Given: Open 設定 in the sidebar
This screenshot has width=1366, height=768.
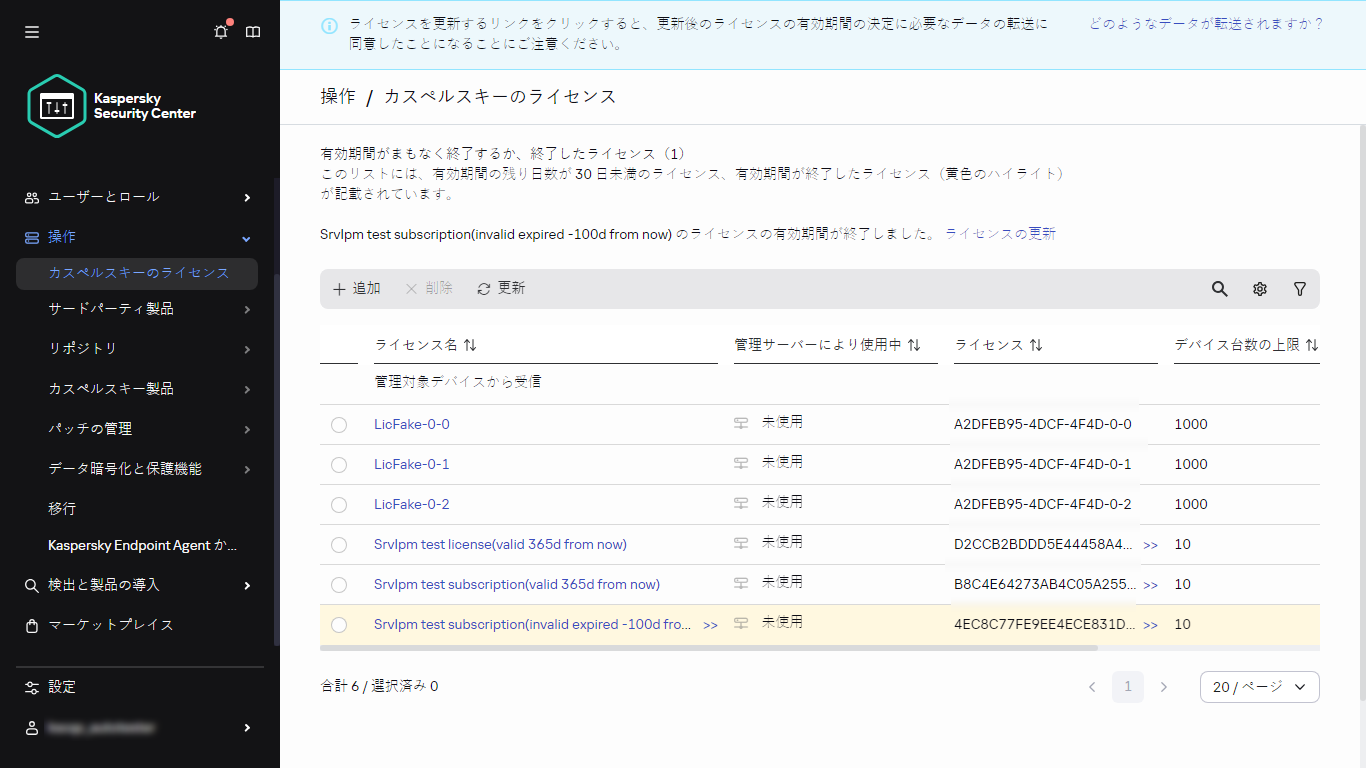Looking at the screenshot, I should coord(62,687).
